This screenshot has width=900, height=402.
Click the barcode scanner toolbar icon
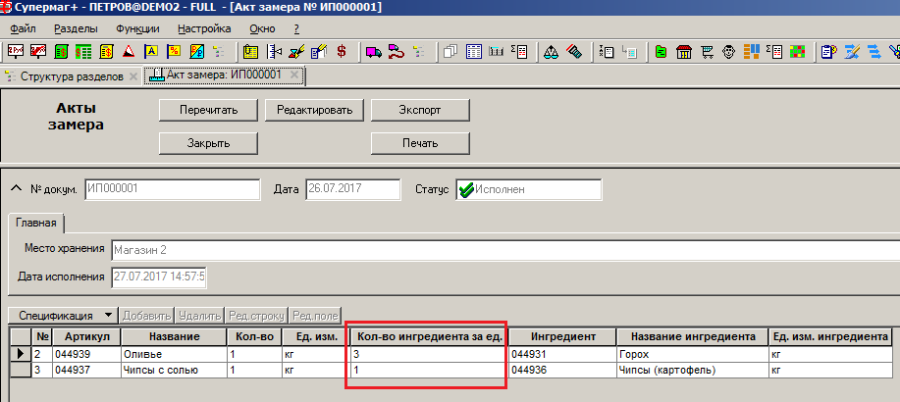(x=574, y=52)
